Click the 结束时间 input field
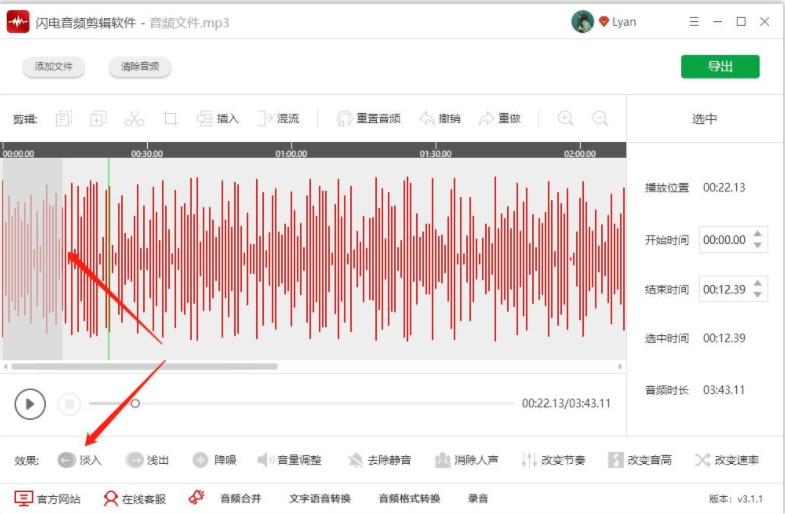Viewport: 785px width, 514px height. point(723,290)
